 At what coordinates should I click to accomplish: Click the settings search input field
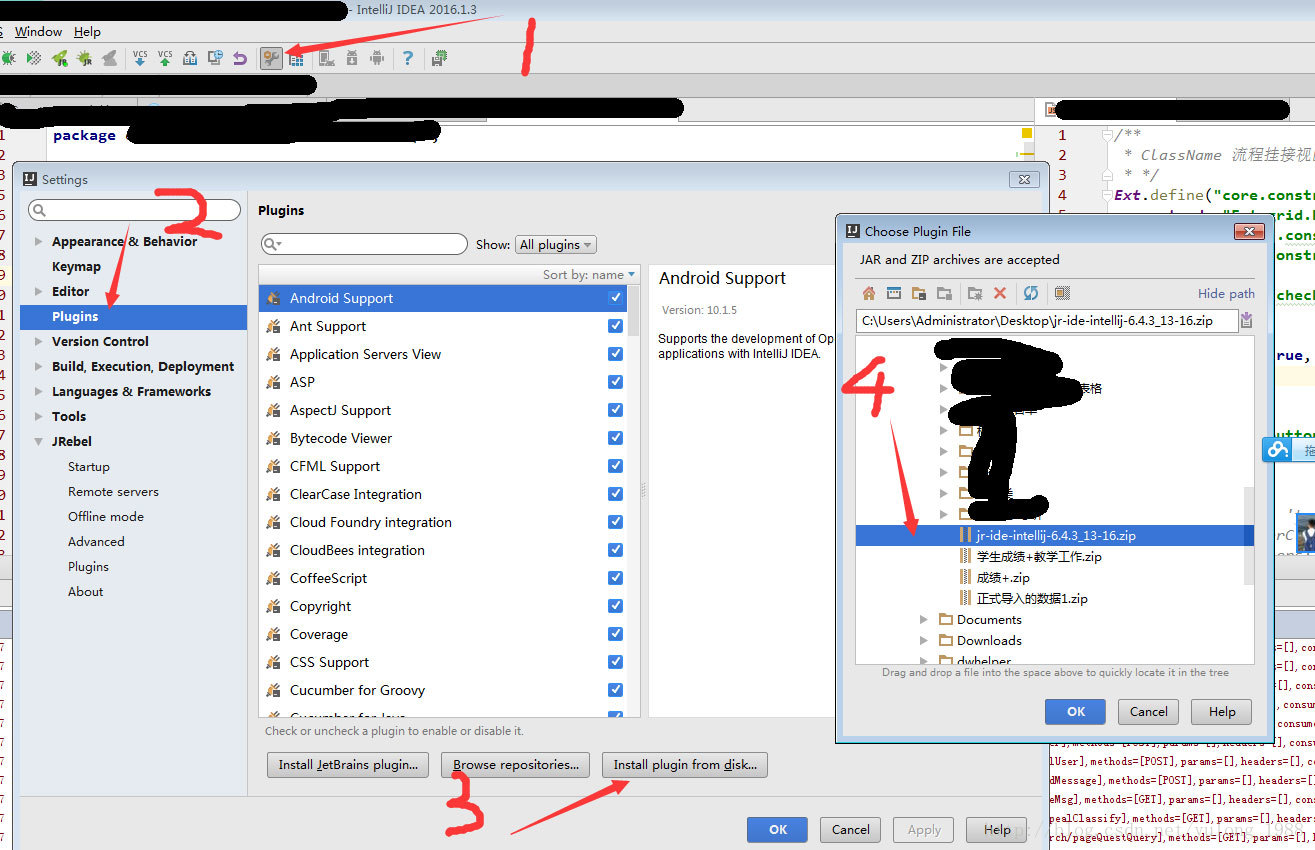(x=134, y=210)
